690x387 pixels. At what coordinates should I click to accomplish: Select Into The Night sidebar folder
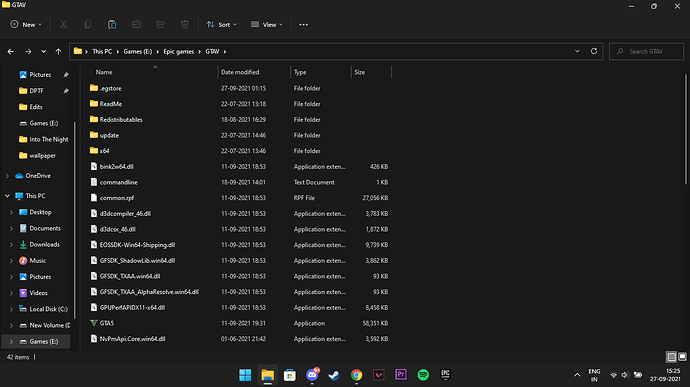tap(44, 139)
